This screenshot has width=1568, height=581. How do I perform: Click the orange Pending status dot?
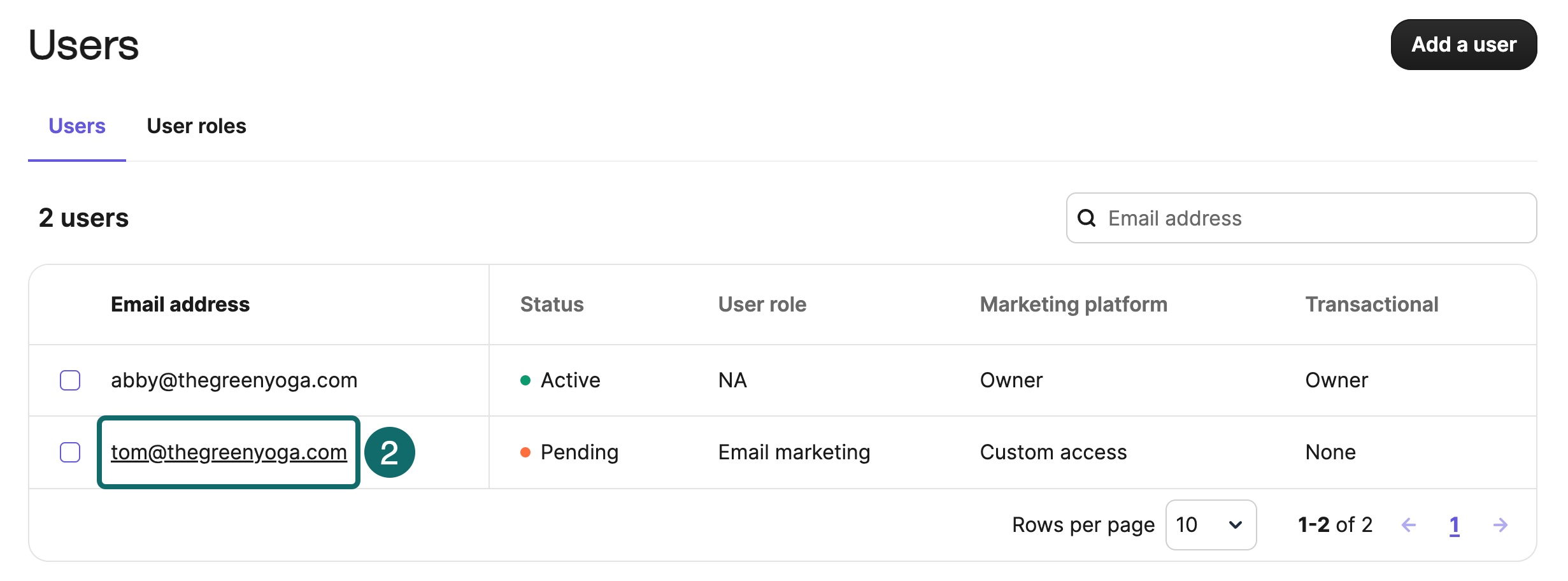point(525,452)
